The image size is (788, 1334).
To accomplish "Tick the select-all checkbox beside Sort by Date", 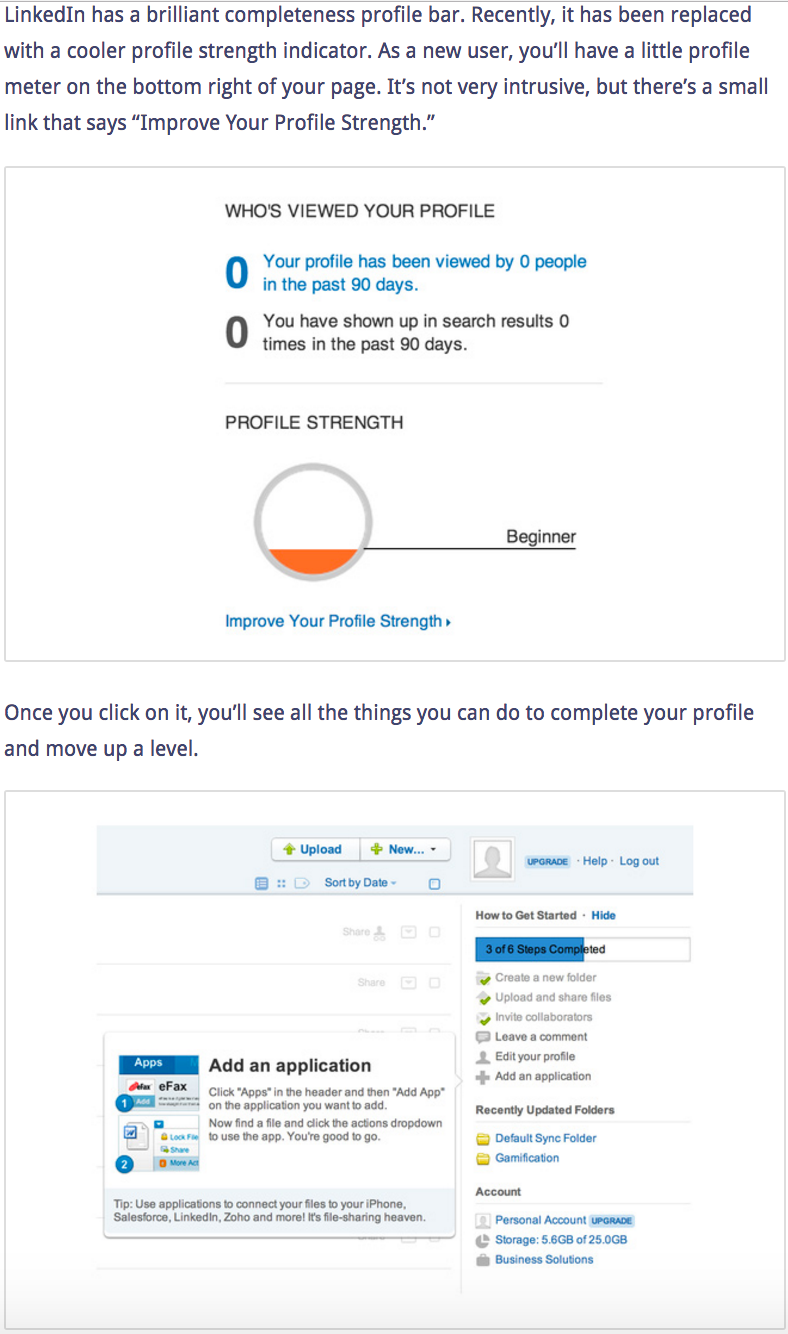I will 434,884.
